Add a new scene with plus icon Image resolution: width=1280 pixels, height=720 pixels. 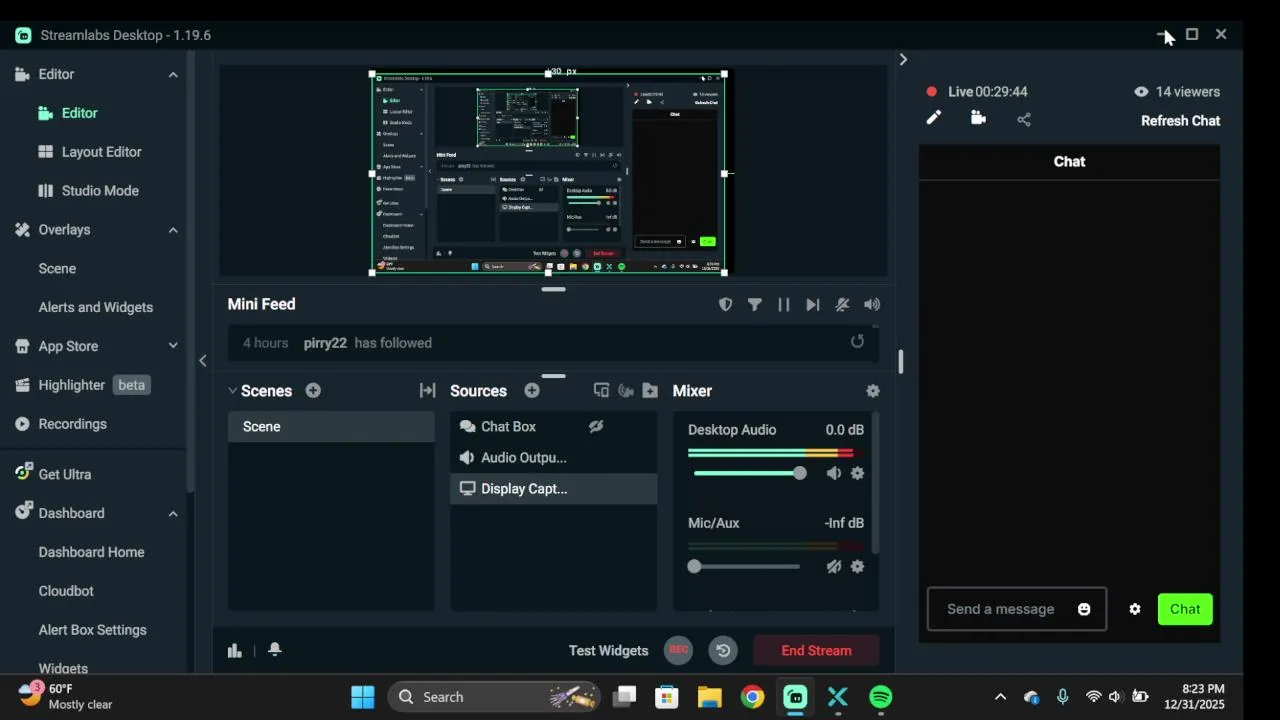tap(313, 391)
